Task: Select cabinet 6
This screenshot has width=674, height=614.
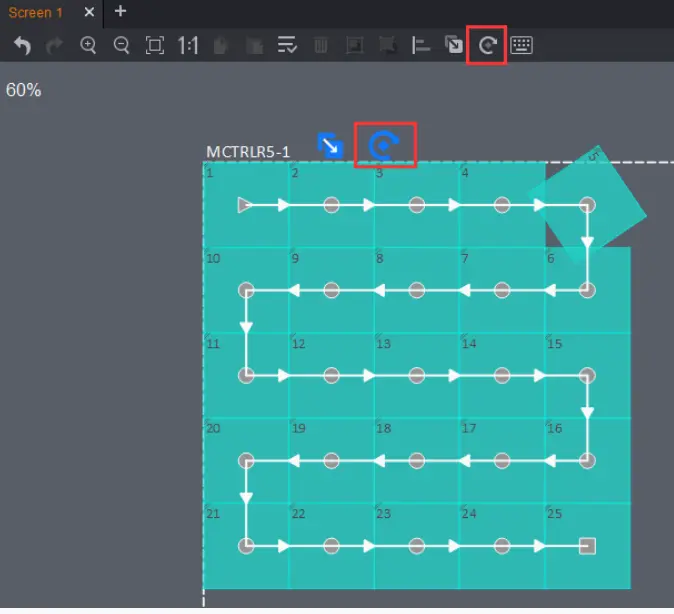Action: (x=587, y=290)
